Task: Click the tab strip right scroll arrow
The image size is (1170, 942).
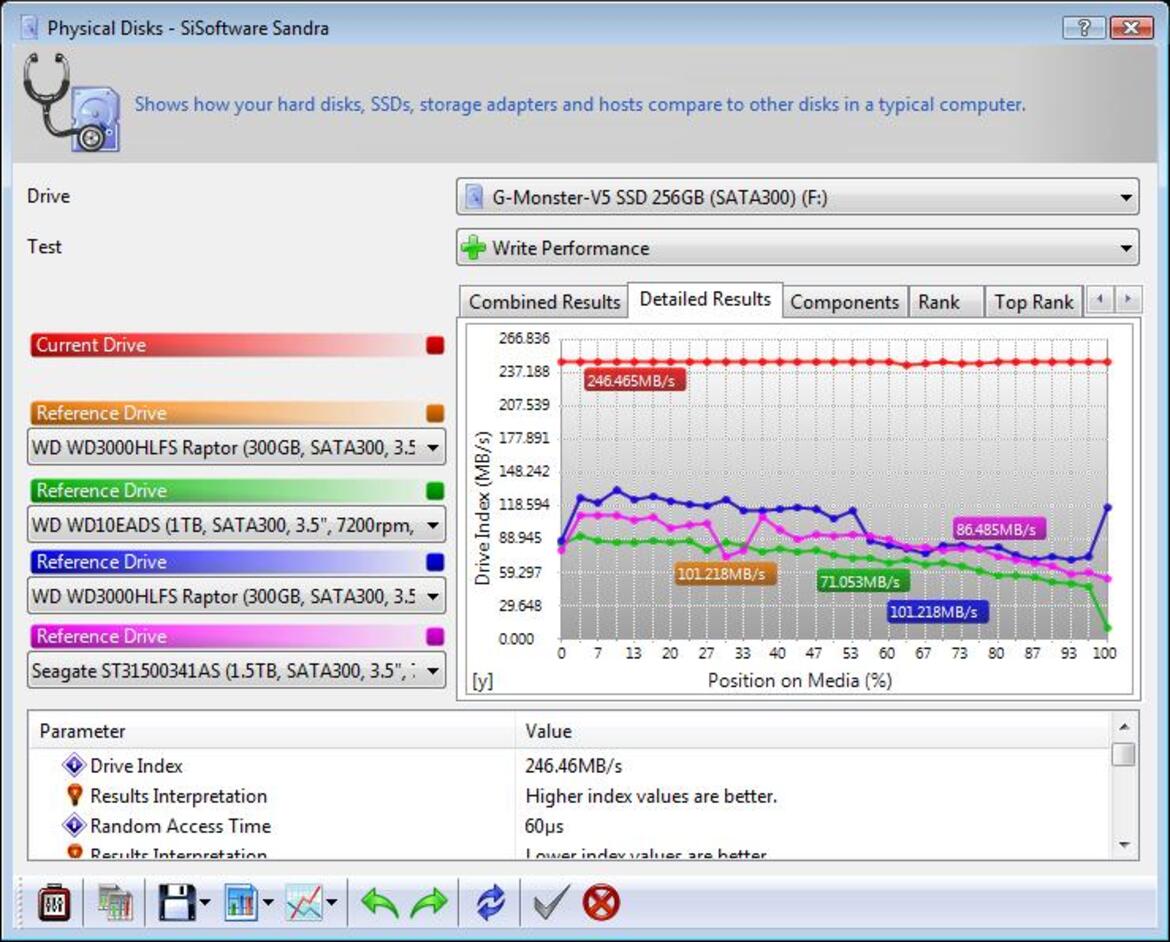Action: (x=1127, y=299)
